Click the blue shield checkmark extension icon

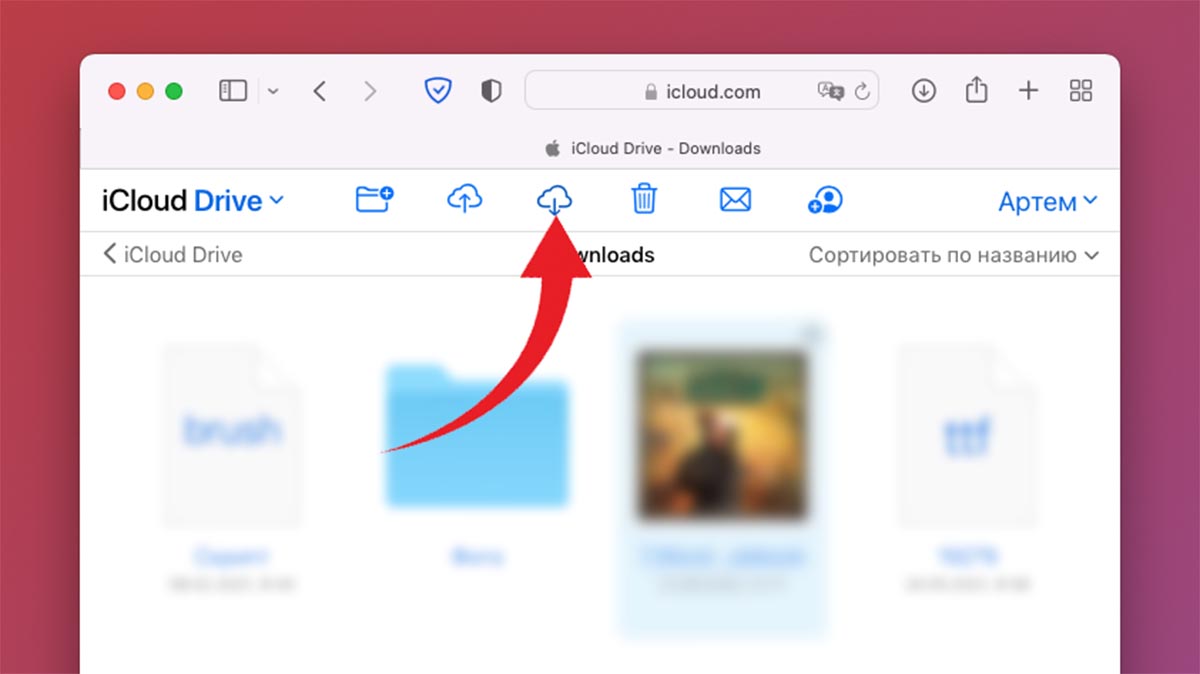[438, 91]
